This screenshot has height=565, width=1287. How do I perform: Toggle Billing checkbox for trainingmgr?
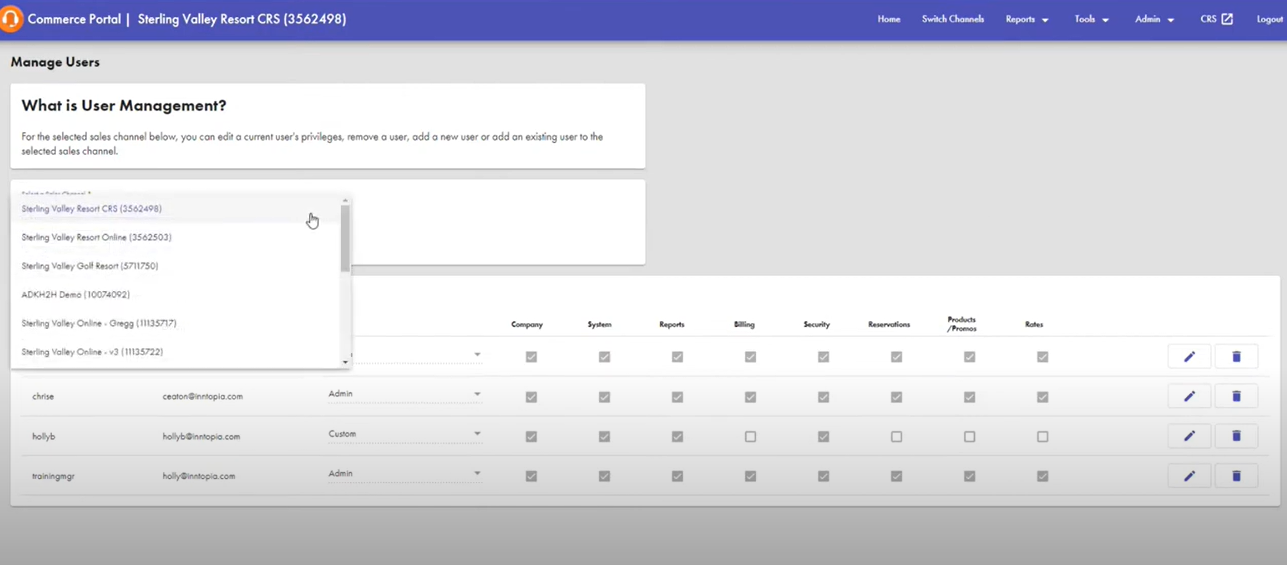(x=750, y=477)
